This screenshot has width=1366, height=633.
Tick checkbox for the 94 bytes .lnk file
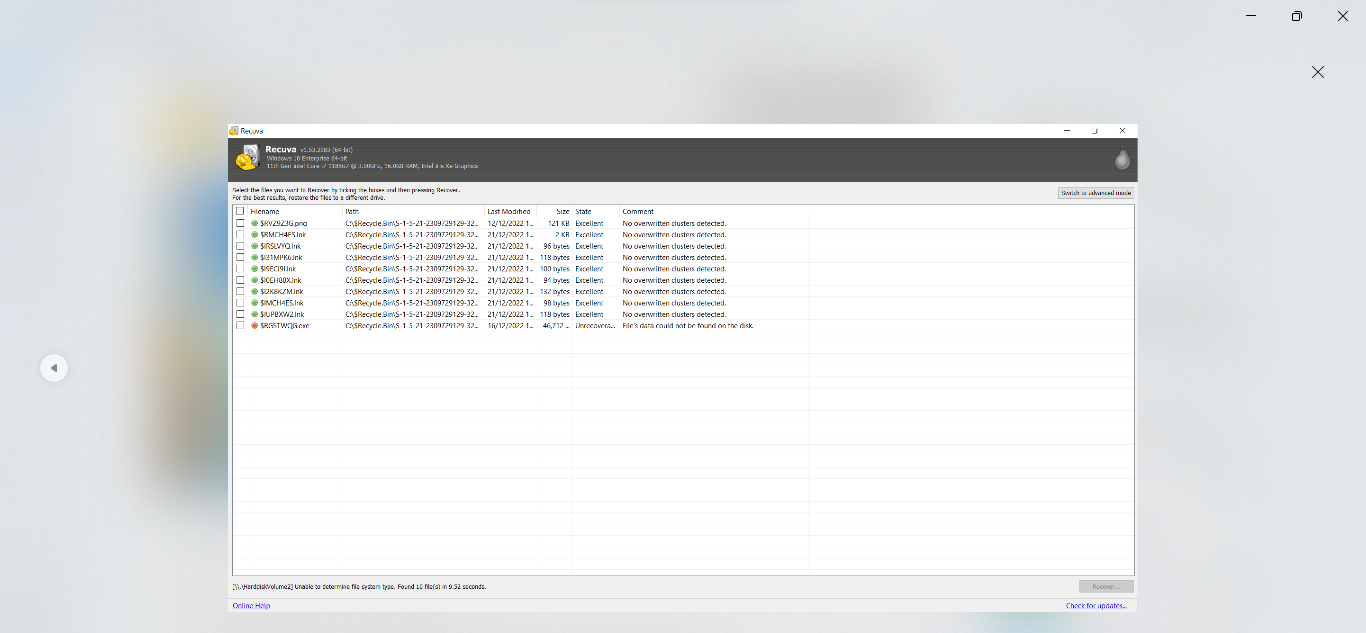[240, 280]
